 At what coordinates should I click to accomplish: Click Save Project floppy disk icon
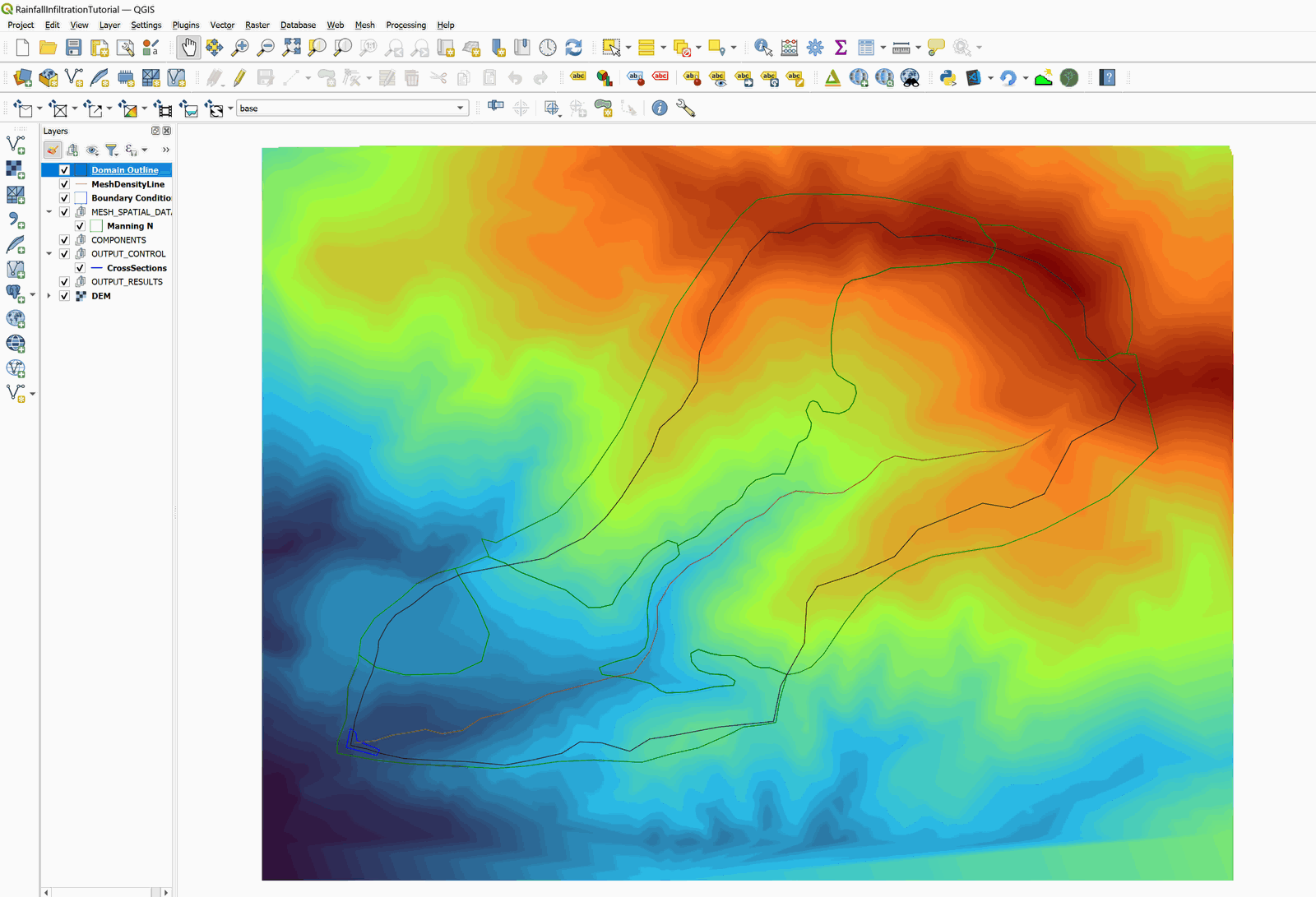(x=74, y=48)
